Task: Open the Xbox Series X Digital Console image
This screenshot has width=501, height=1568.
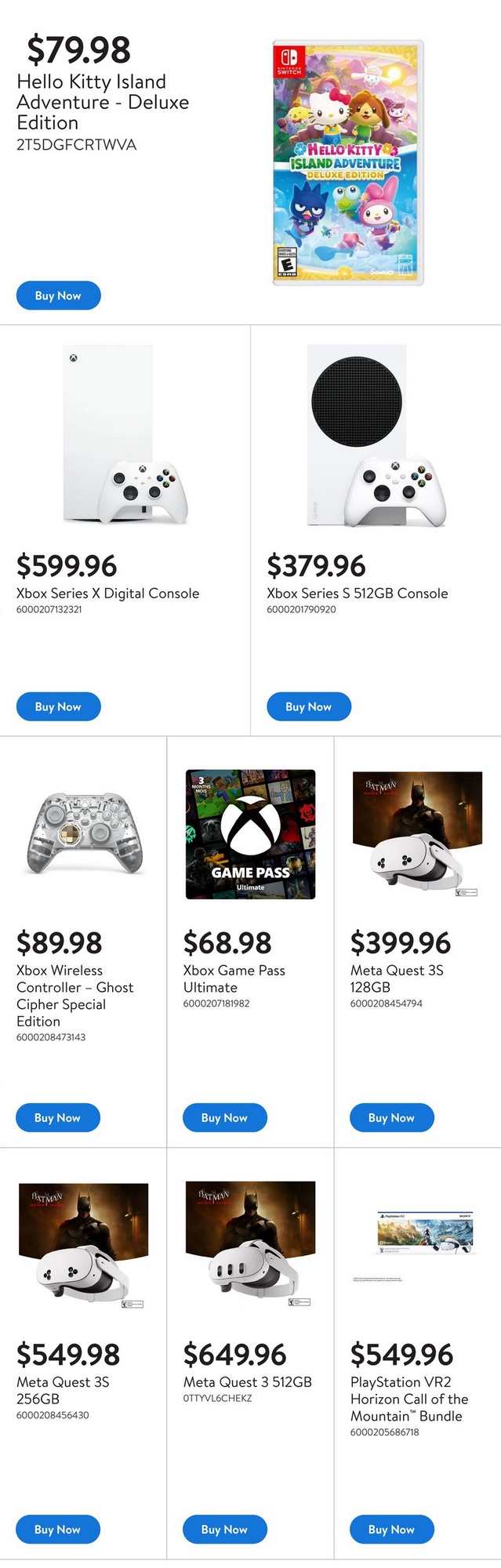Action: pos(125,435)
